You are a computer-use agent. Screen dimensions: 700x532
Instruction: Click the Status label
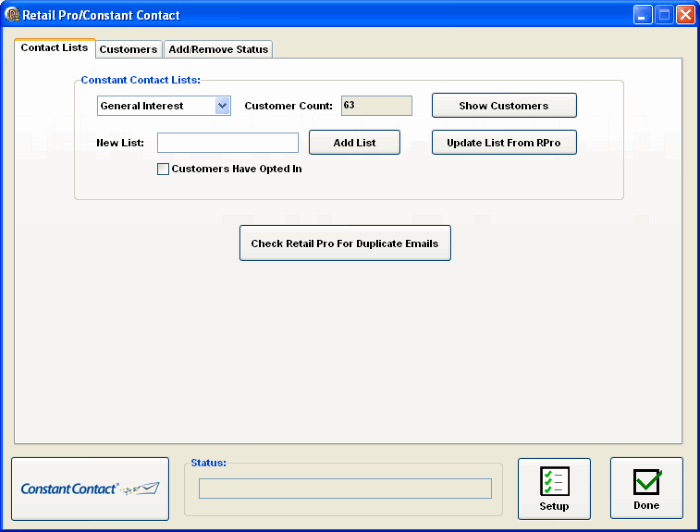tap(208, 463)
